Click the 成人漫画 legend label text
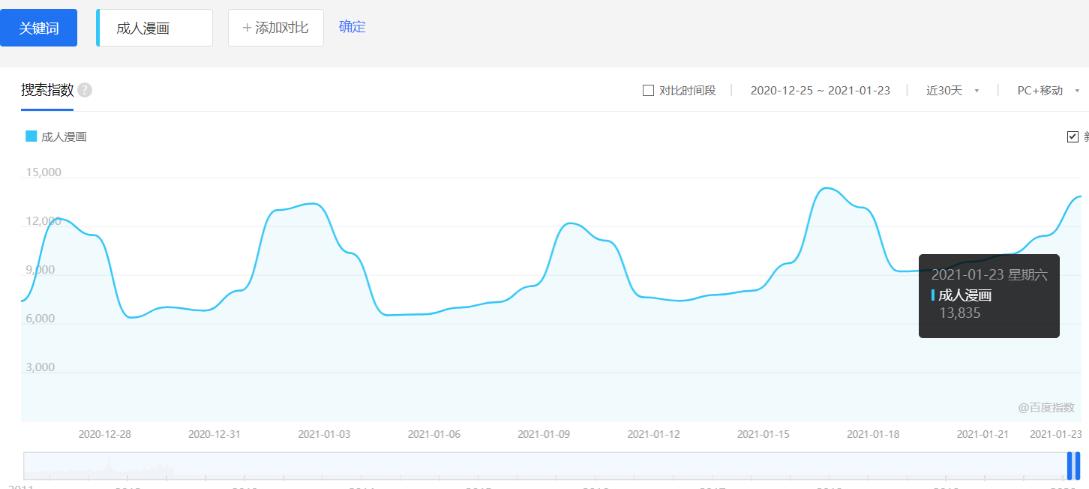 click(x=64, y=137)
